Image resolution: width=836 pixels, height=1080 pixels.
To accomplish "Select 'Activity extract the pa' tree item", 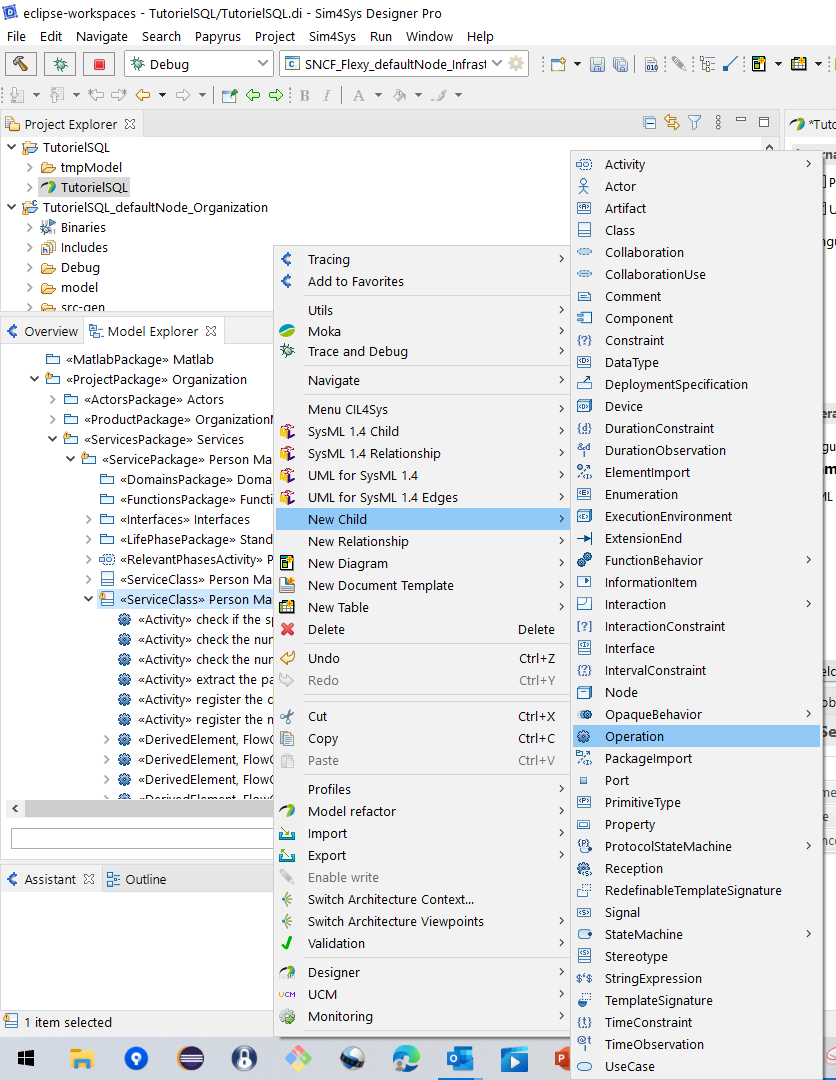I will point(196,679).
